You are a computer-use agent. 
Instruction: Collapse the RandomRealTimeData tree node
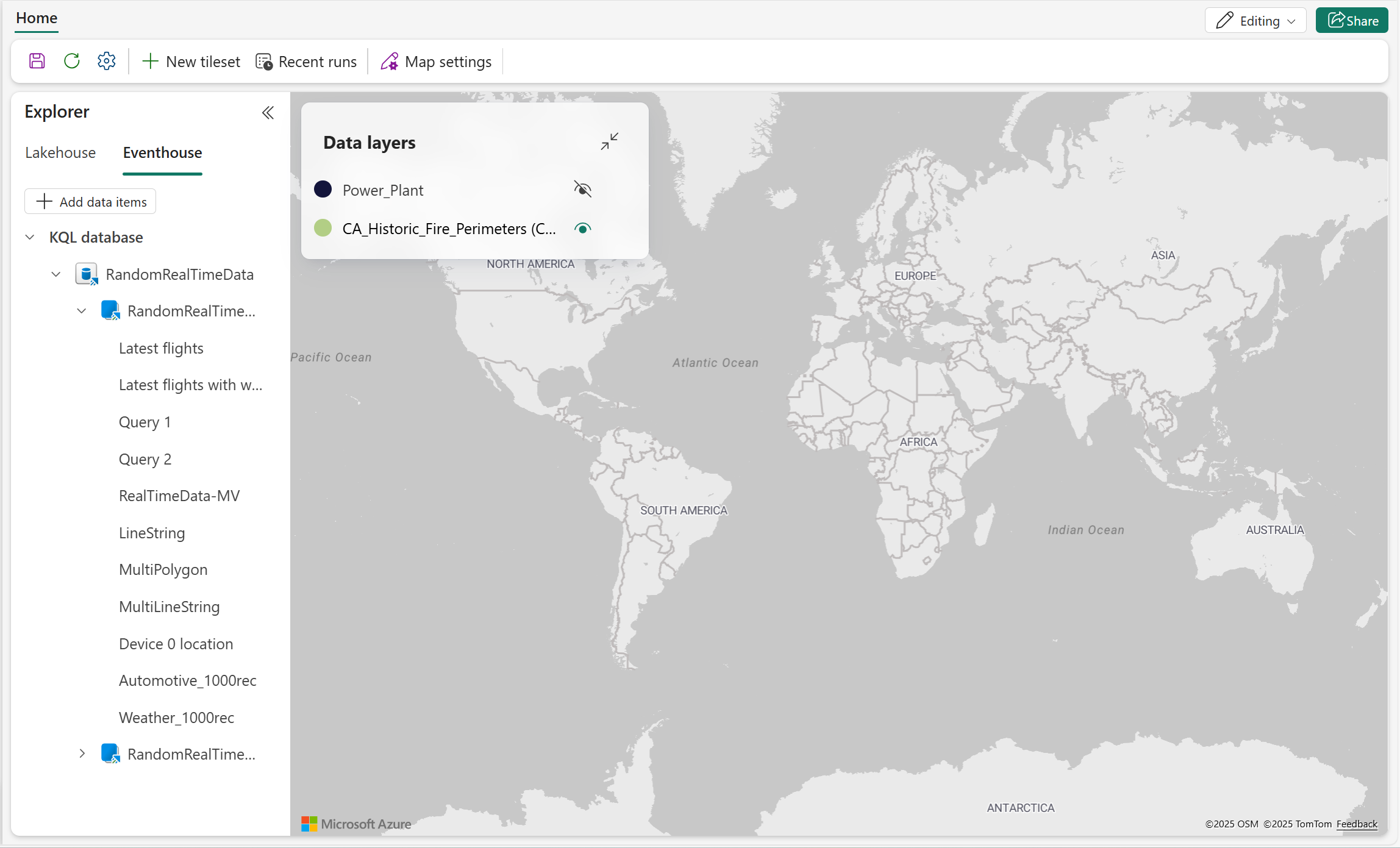pyautogui.click(x=56, y=274)
